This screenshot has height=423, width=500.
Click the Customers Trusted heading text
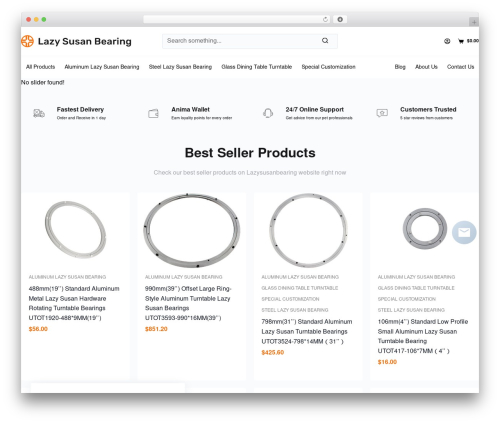tap(428, 109)
